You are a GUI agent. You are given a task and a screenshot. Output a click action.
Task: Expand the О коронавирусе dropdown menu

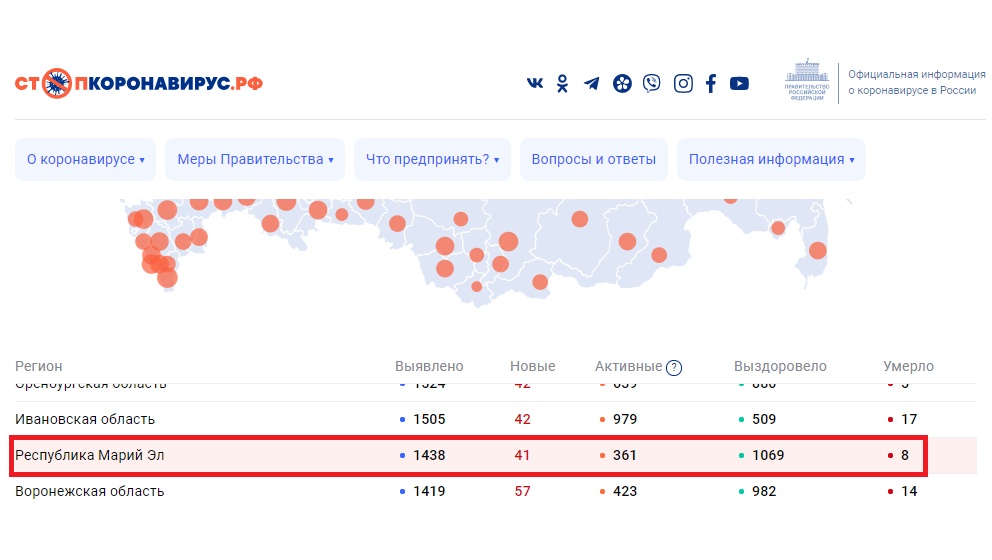point(85,160)
